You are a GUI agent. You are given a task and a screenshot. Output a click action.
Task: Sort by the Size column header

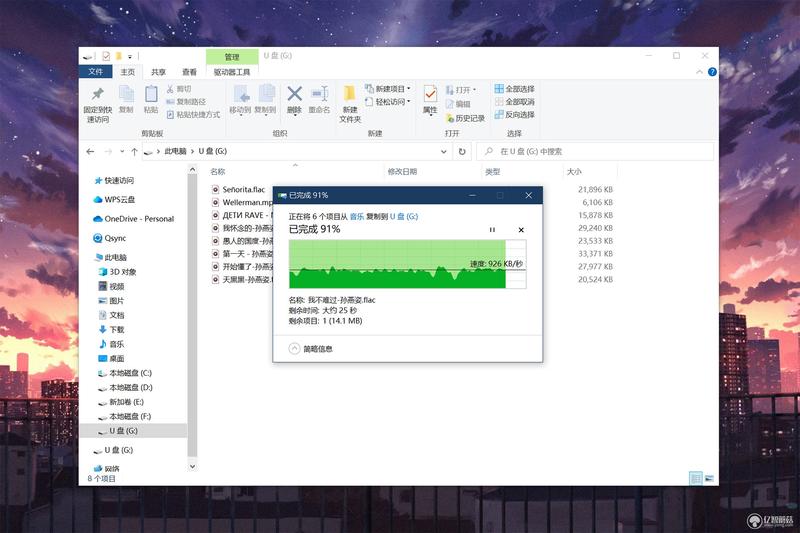pos(574,172)
